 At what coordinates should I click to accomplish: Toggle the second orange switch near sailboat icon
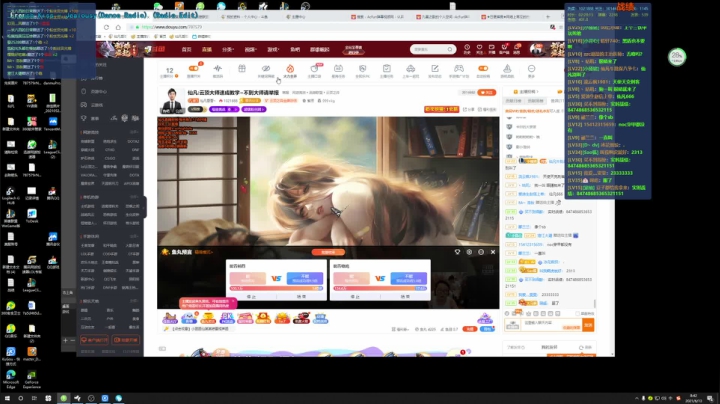tap(483, 68)
